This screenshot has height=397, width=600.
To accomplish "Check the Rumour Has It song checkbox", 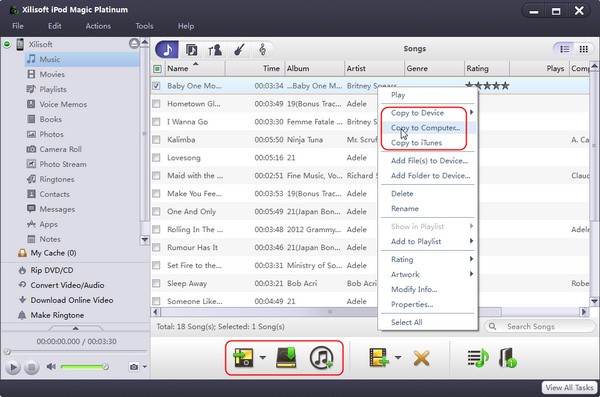I will [156, 247].
